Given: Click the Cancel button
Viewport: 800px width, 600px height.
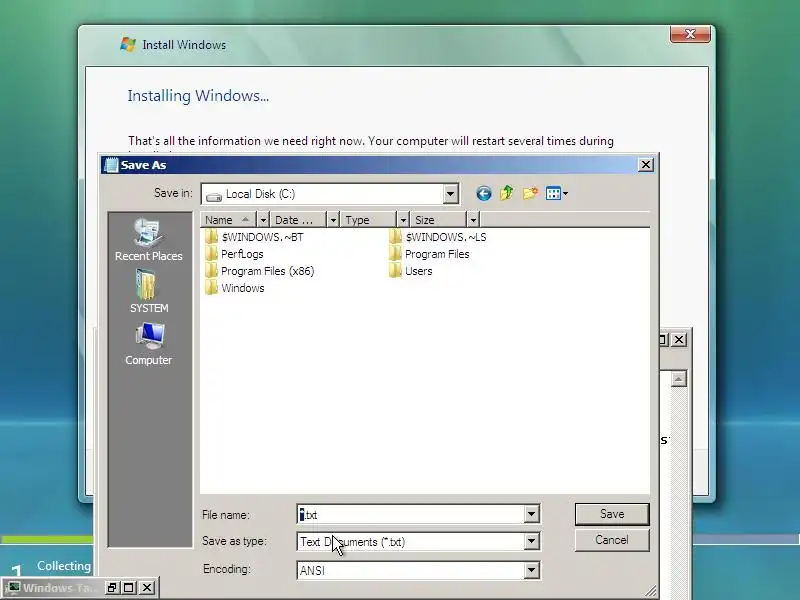Looking at the screenshot, I should click(612, 540).
